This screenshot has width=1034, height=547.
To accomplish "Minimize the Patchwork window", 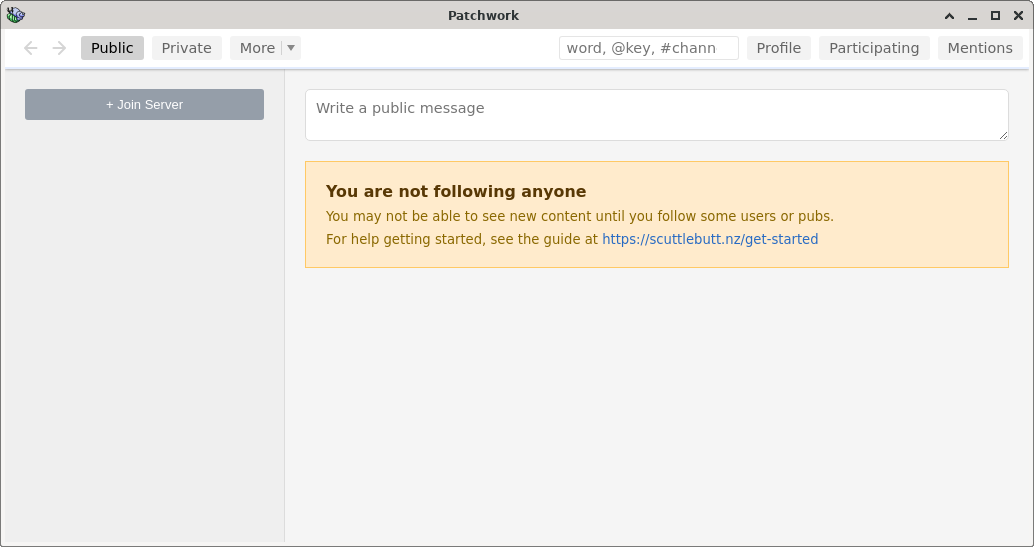I will tap(972, 16).
